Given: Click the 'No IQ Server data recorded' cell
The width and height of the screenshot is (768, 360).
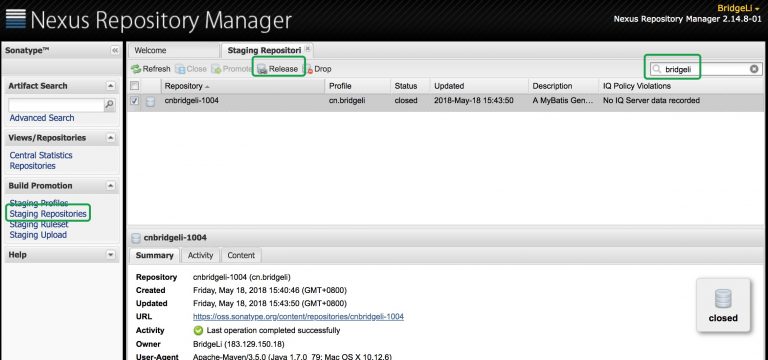Looking at the screenshot, I should 651,100.
